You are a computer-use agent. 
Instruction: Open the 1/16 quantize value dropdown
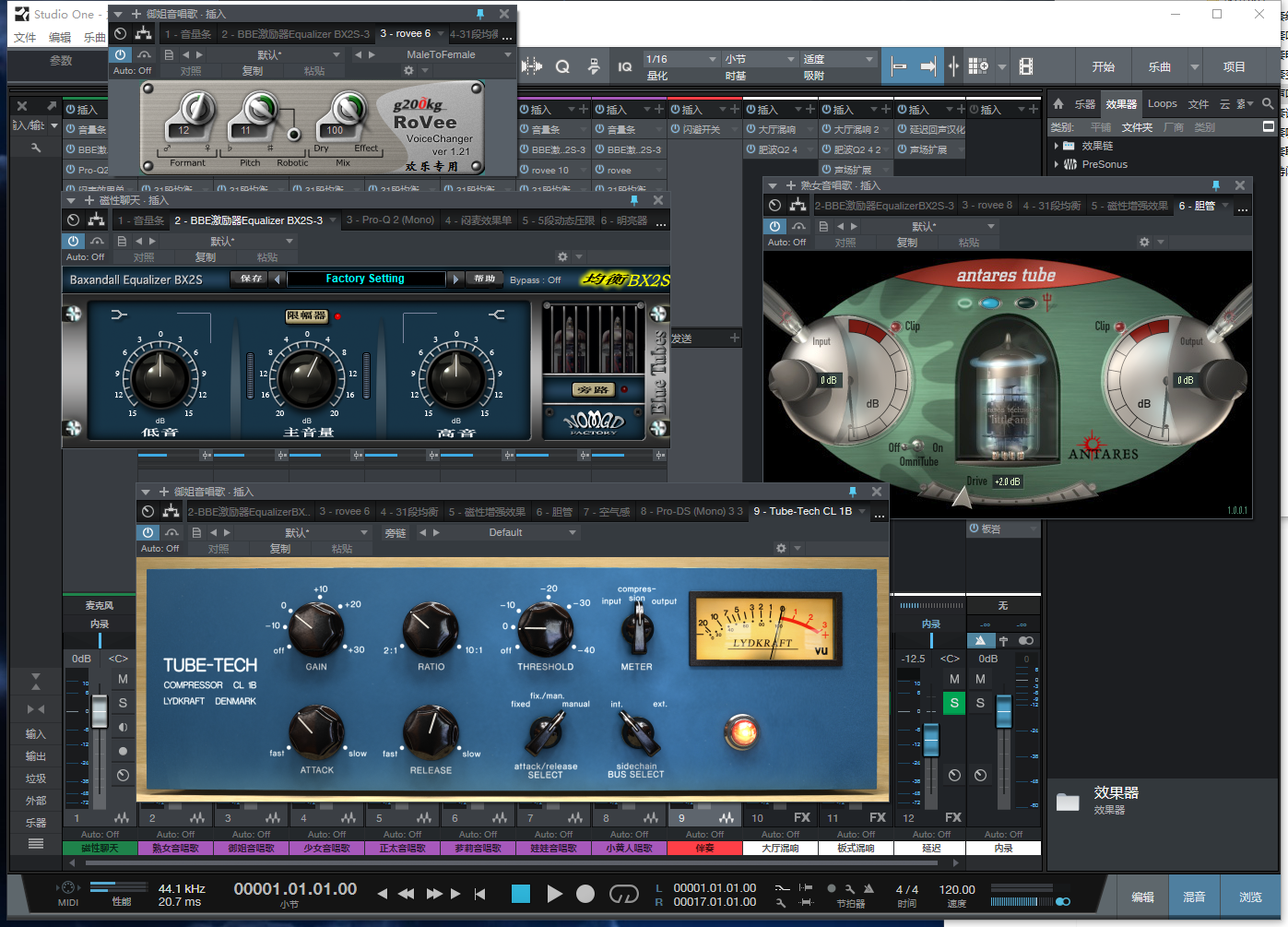[x=680, y=59]
